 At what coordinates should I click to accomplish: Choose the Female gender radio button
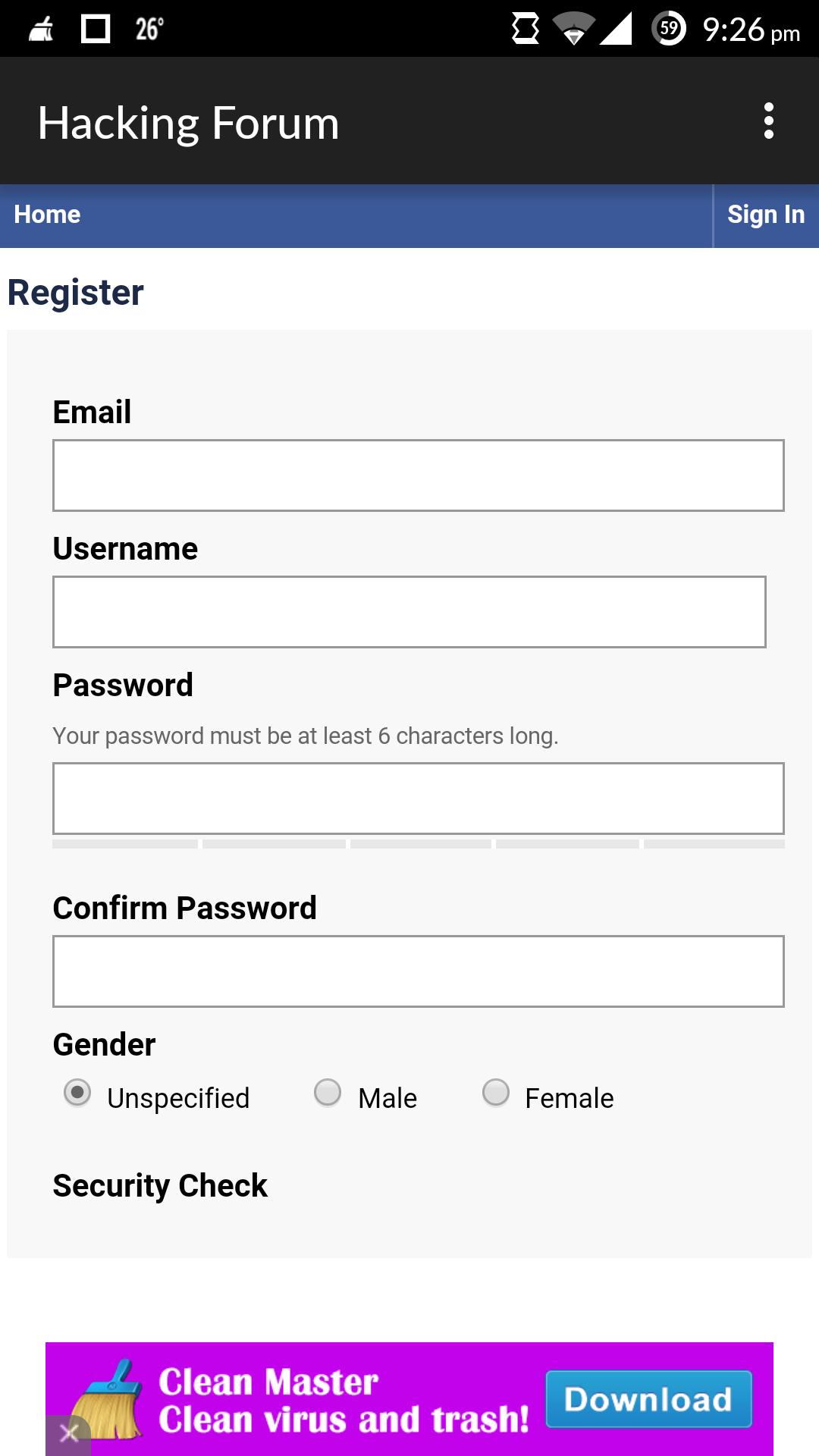(x=496, y=1093)
